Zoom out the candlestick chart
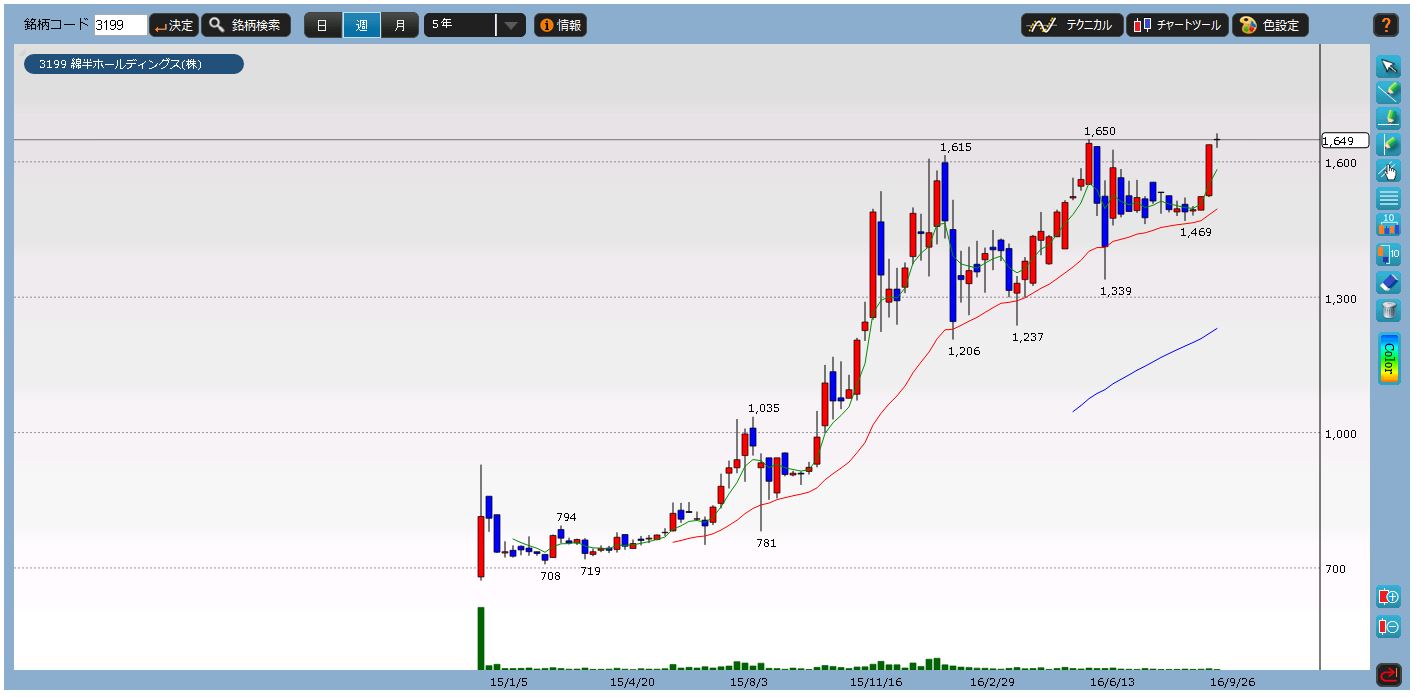 [1388, 627]
